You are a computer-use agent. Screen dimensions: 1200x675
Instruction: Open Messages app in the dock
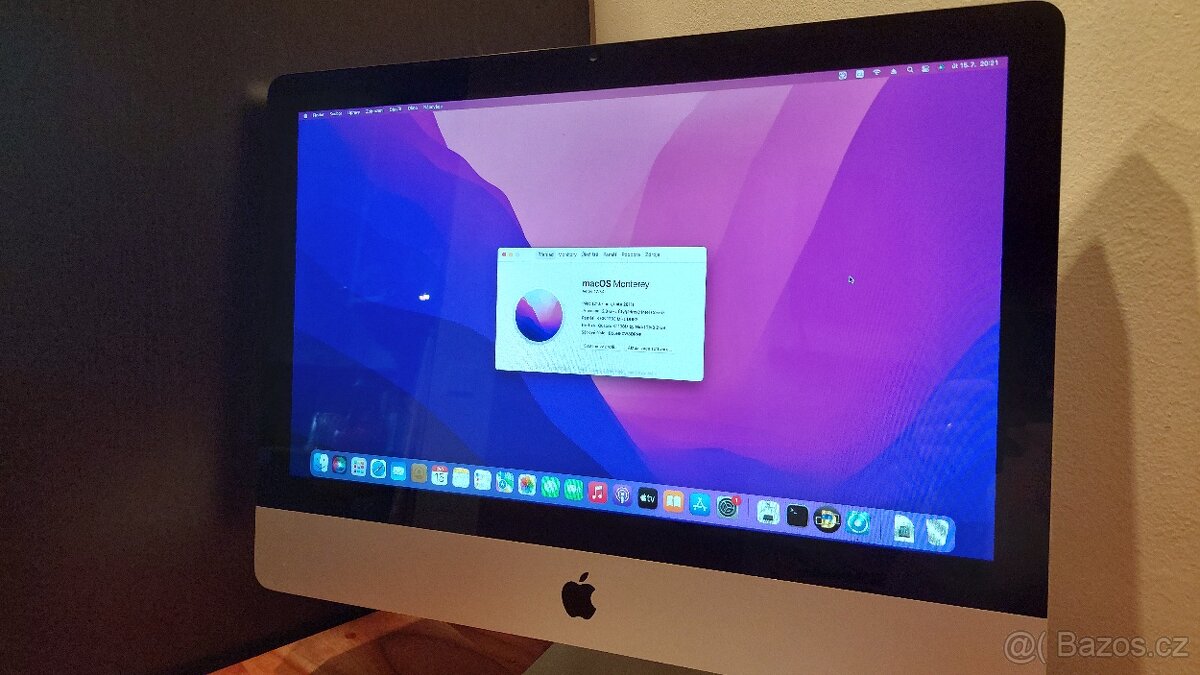point(550,487)
